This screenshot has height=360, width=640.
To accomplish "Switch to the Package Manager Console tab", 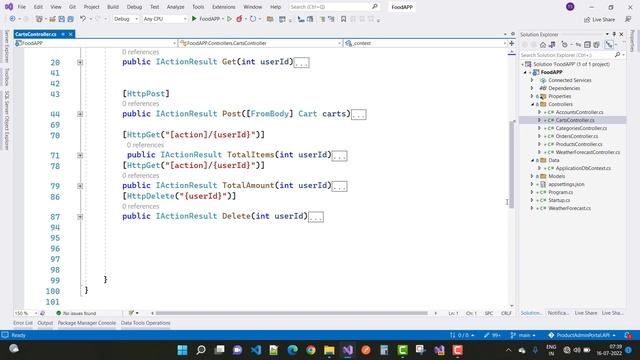I will [87, 323].
